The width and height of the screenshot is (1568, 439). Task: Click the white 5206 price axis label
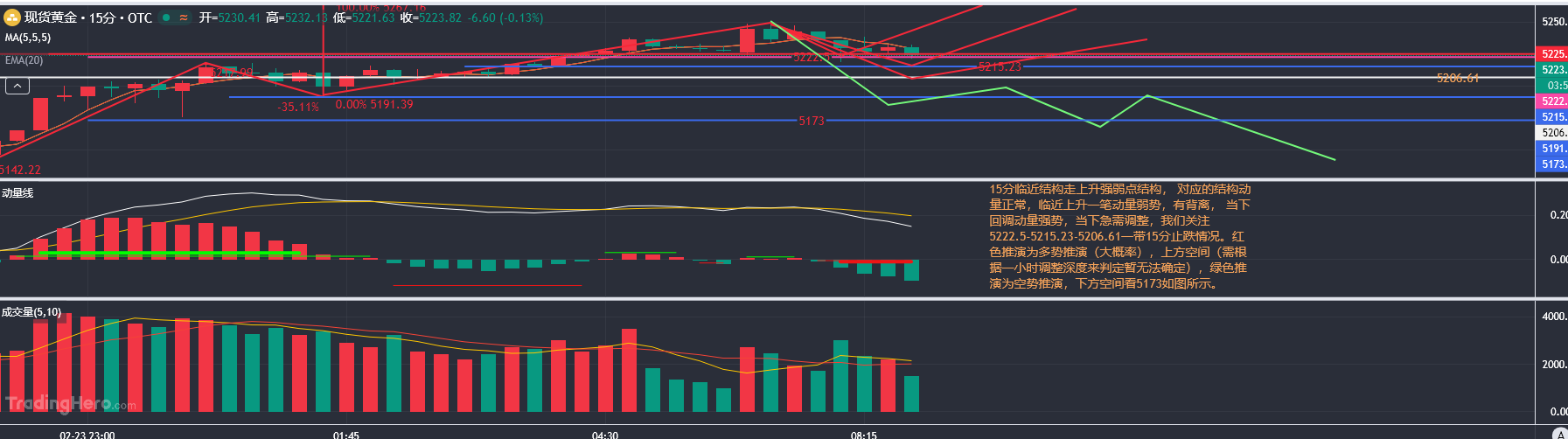click(x=1552, y=133)
